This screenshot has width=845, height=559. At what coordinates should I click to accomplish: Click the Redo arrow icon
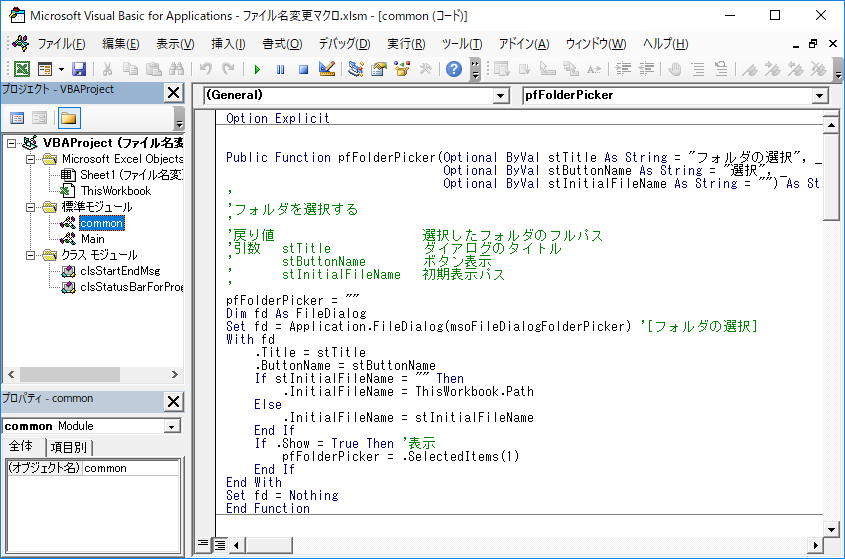click(228, 69)
